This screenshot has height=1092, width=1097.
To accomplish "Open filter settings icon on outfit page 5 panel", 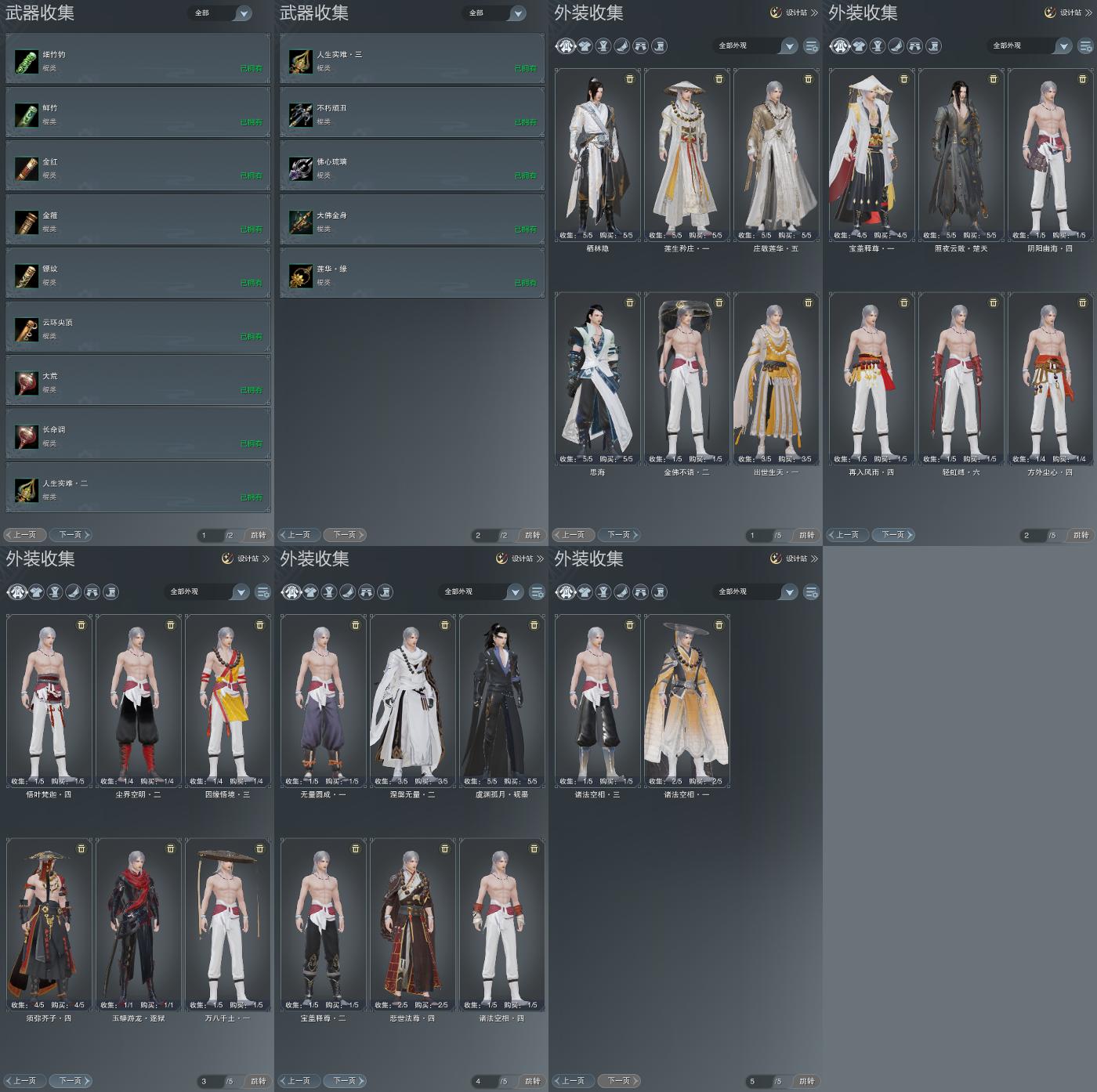I will 812,592.
